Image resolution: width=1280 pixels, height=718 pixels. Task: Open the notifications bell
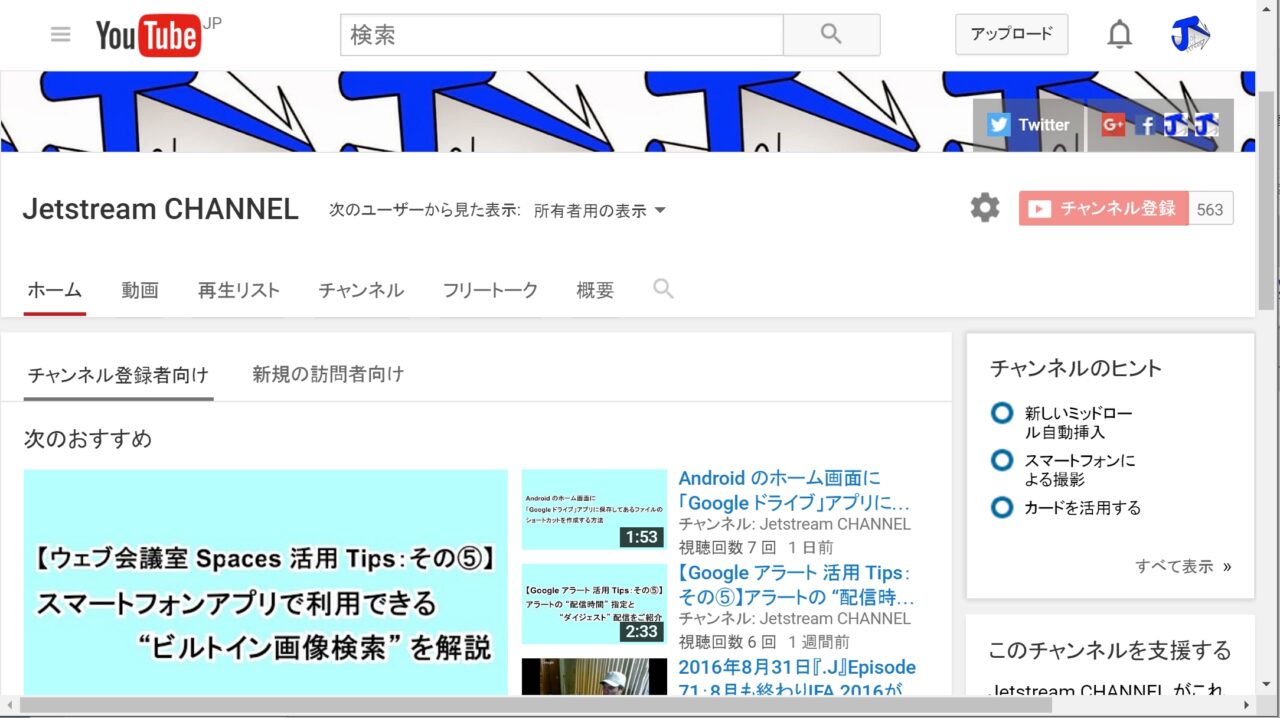(1119, 35)
